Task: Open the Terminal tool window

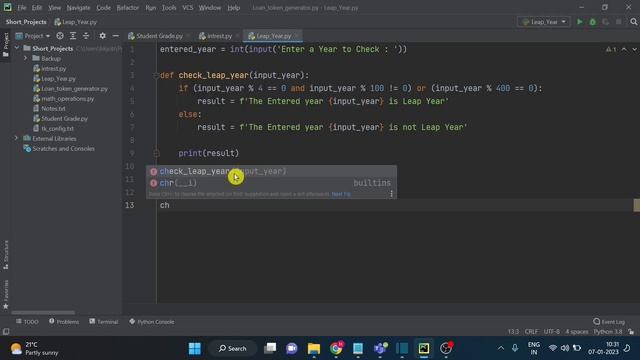Action: pos(104,322)
